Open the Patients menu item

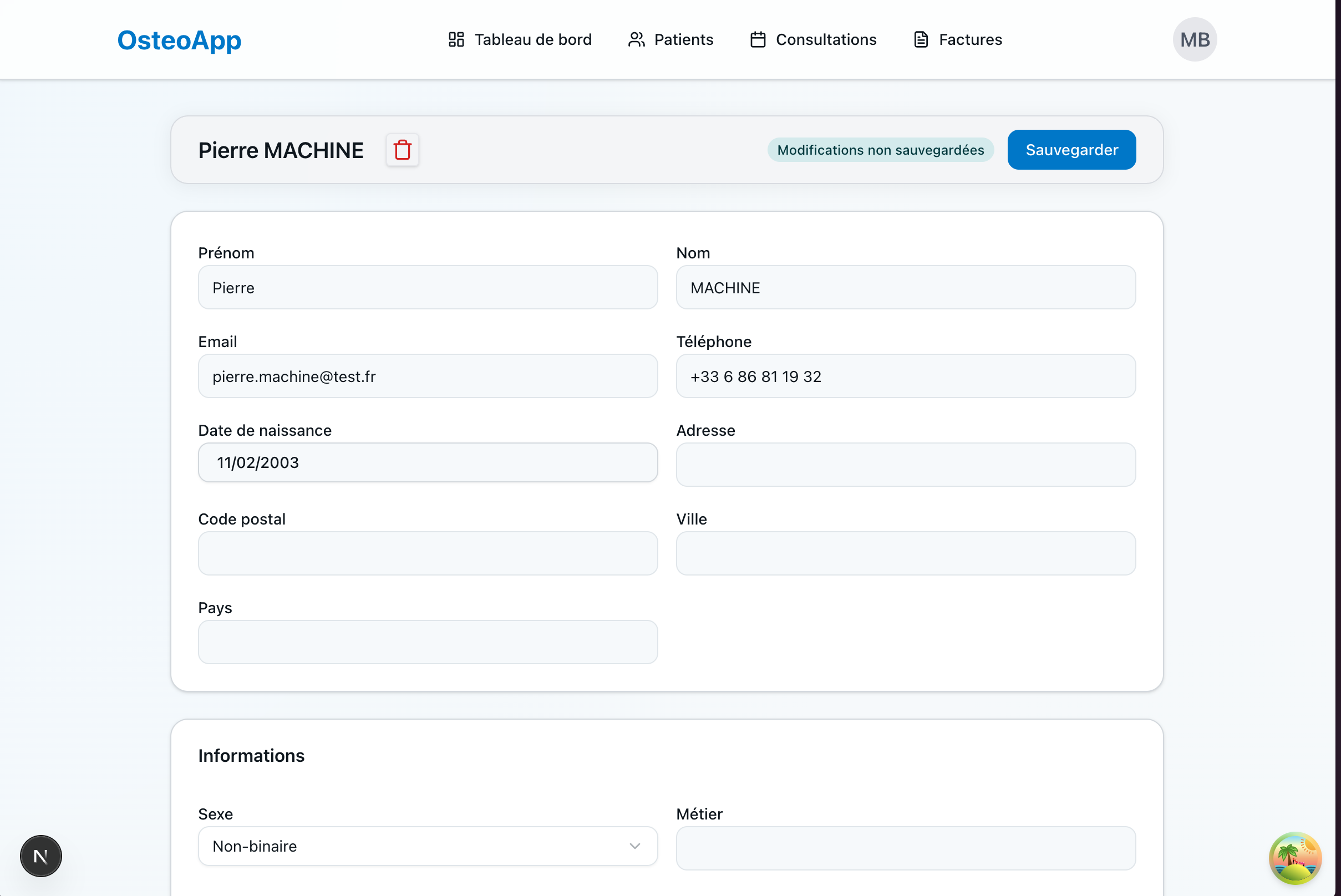[x=683, y=39]
